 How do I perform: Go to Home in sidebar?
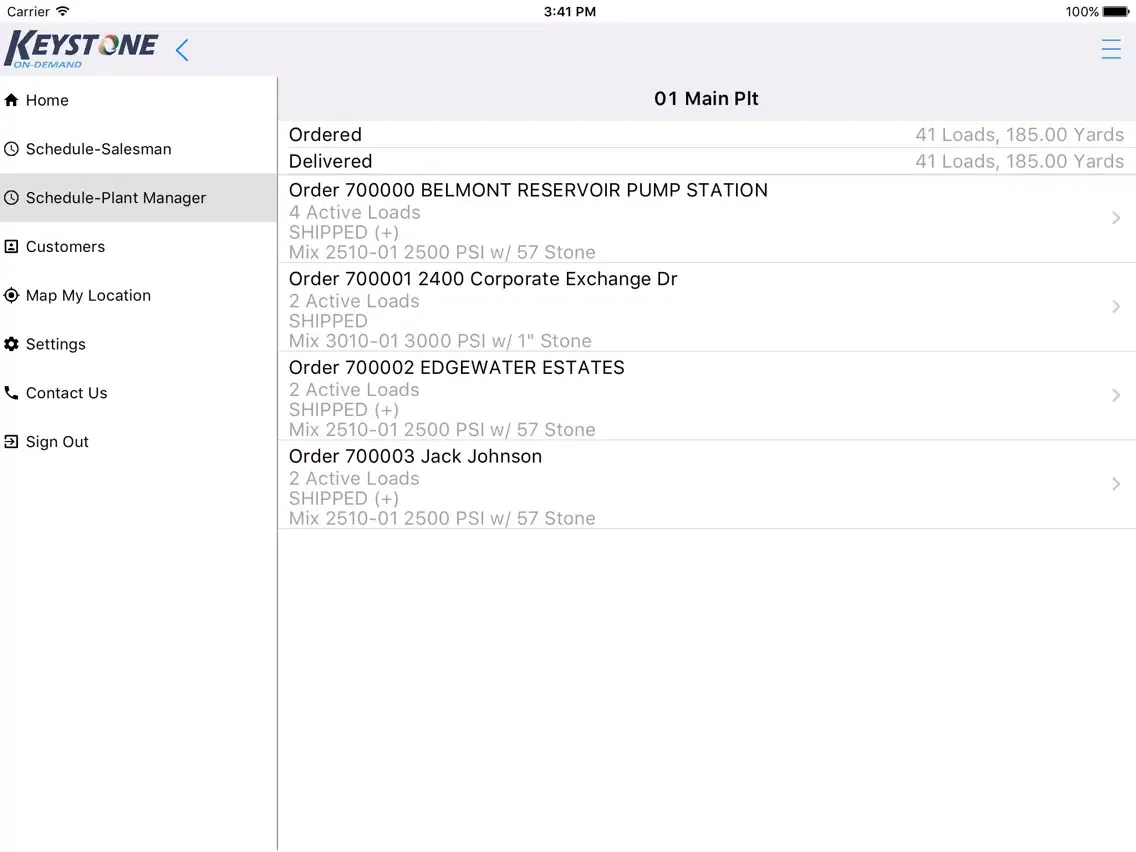pos(138,100)
